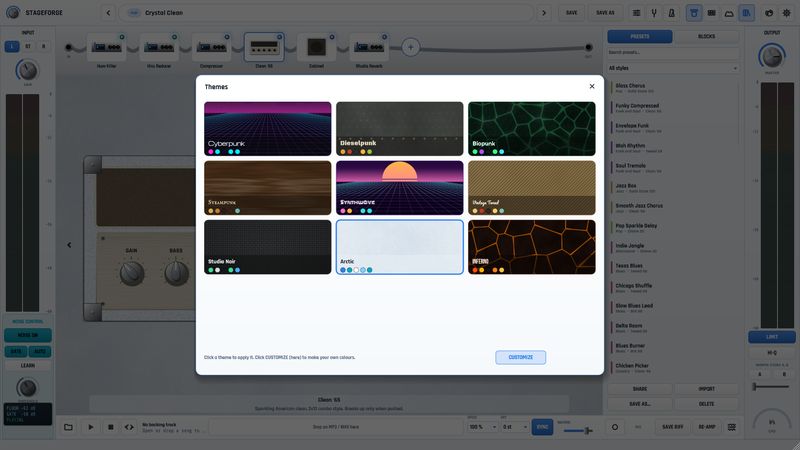This screenshot has width=800, height=450.
Task: Stop the backing track
Action: [110, 427]
